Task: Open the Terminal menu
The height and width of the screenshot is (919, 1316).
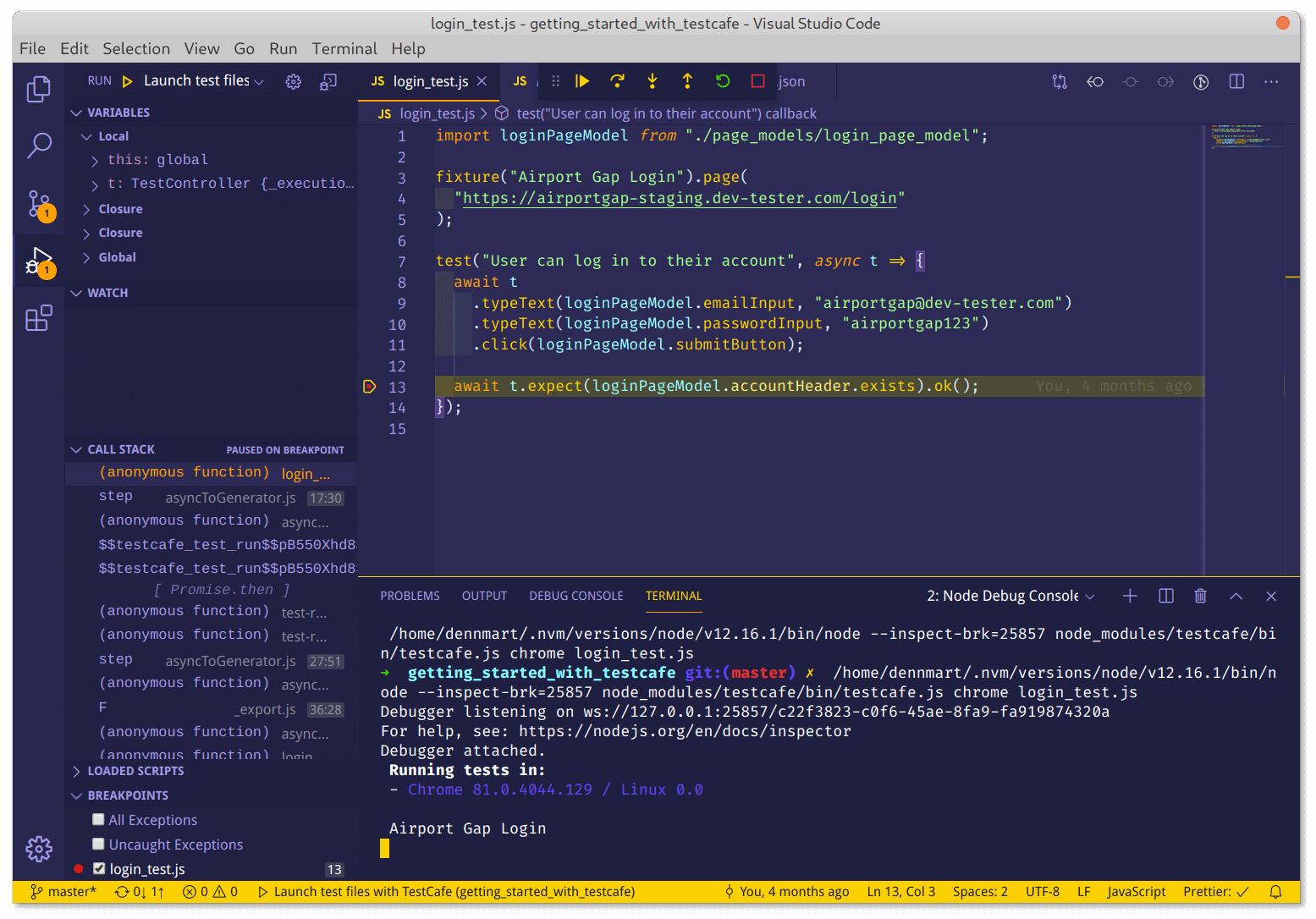Action: tap(344, 48)
